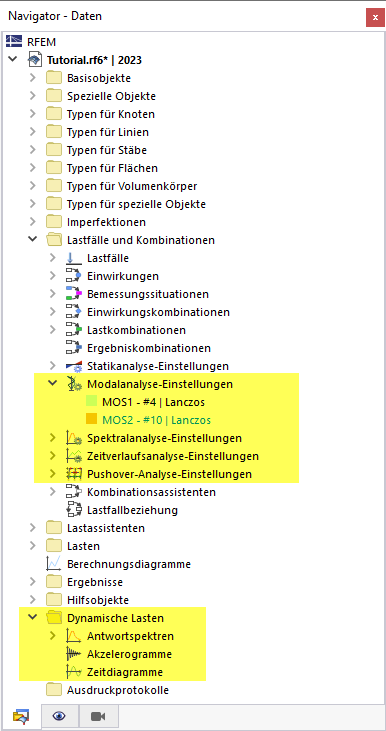Screen dimensions: 386x731
Task: Click the Lastfälle und Kombinationen folder icon
Action: tap(54, 240)
